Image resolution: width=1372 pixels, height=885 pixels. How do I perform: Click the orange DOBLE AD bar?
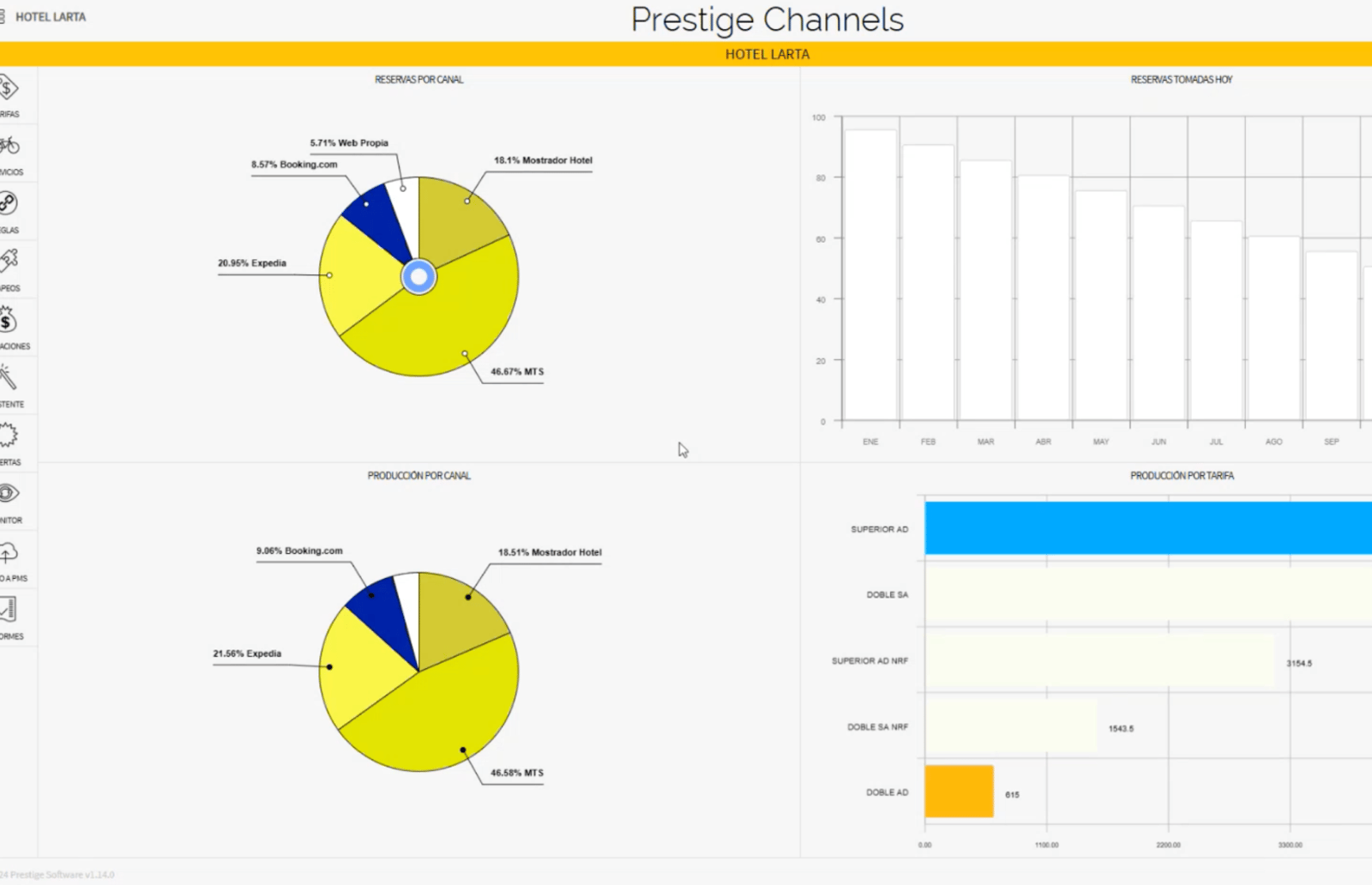coord(959,792)
